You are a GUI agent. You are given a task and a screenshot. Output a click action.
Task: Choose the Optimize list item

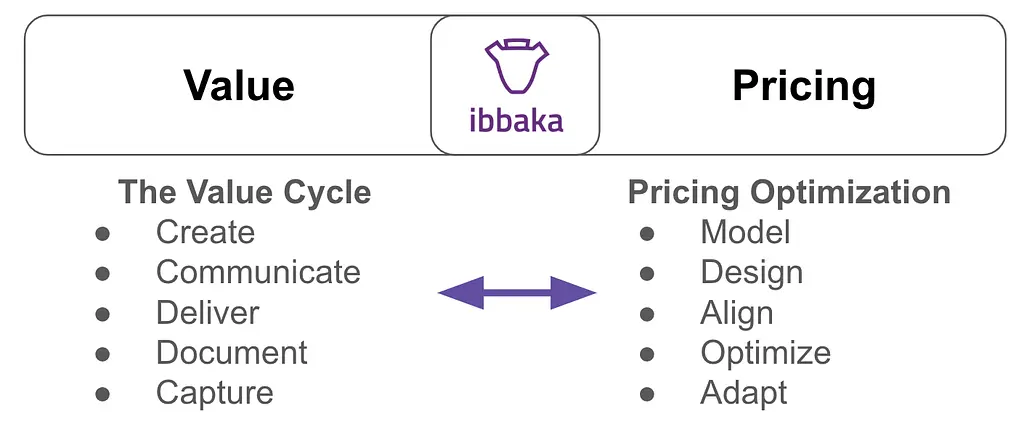[x=765, y=352]
